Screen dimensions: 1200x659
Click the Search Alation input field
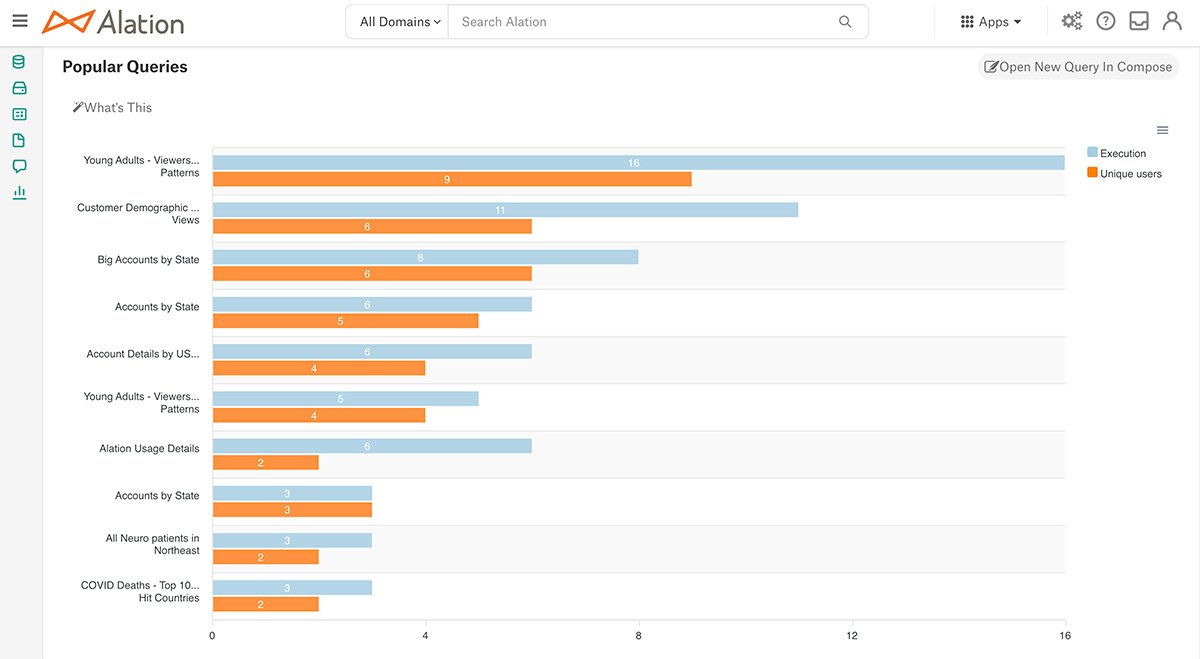645,22
